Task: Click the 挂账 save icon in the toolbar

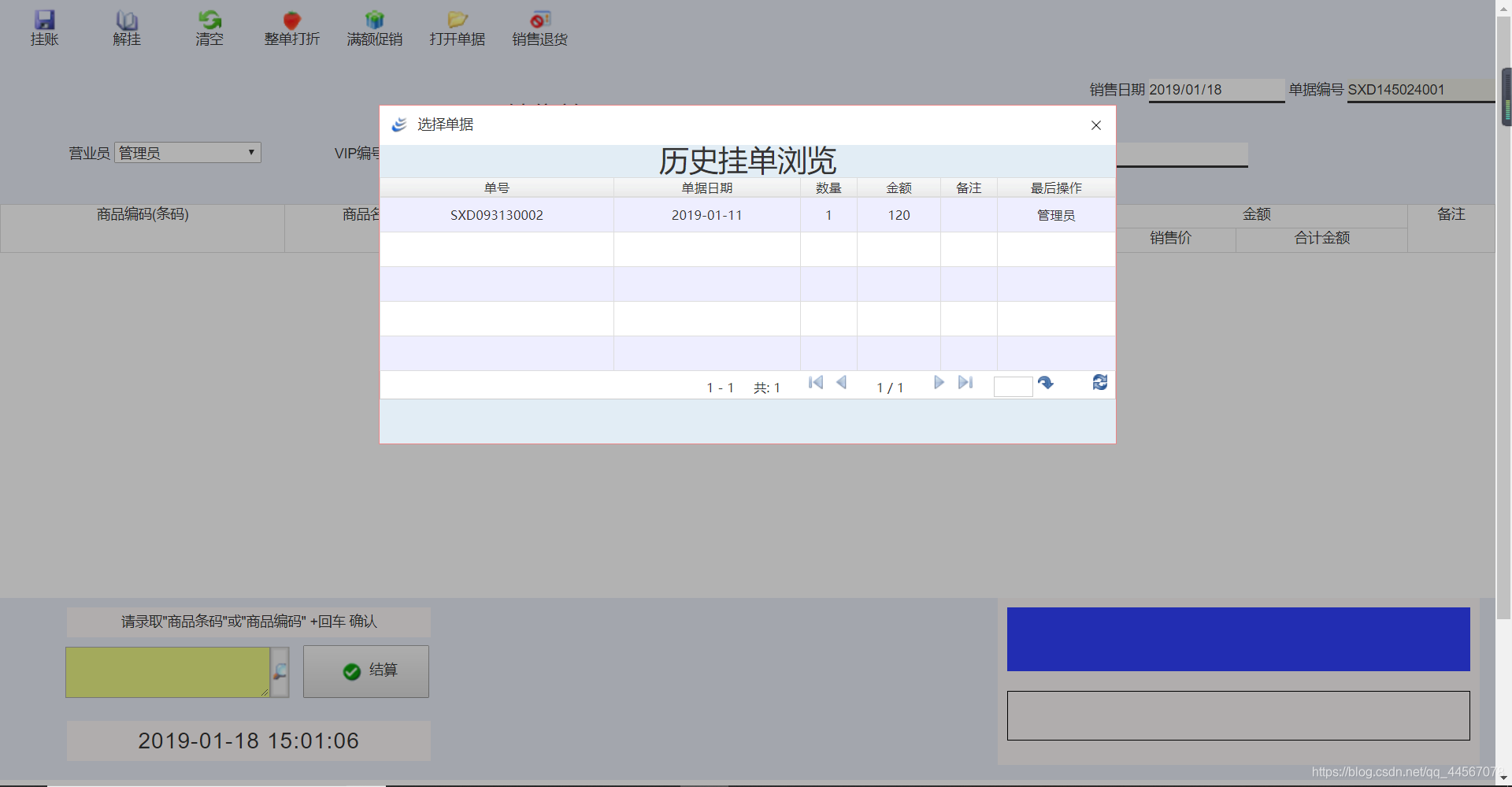Action: pos(45,20)
